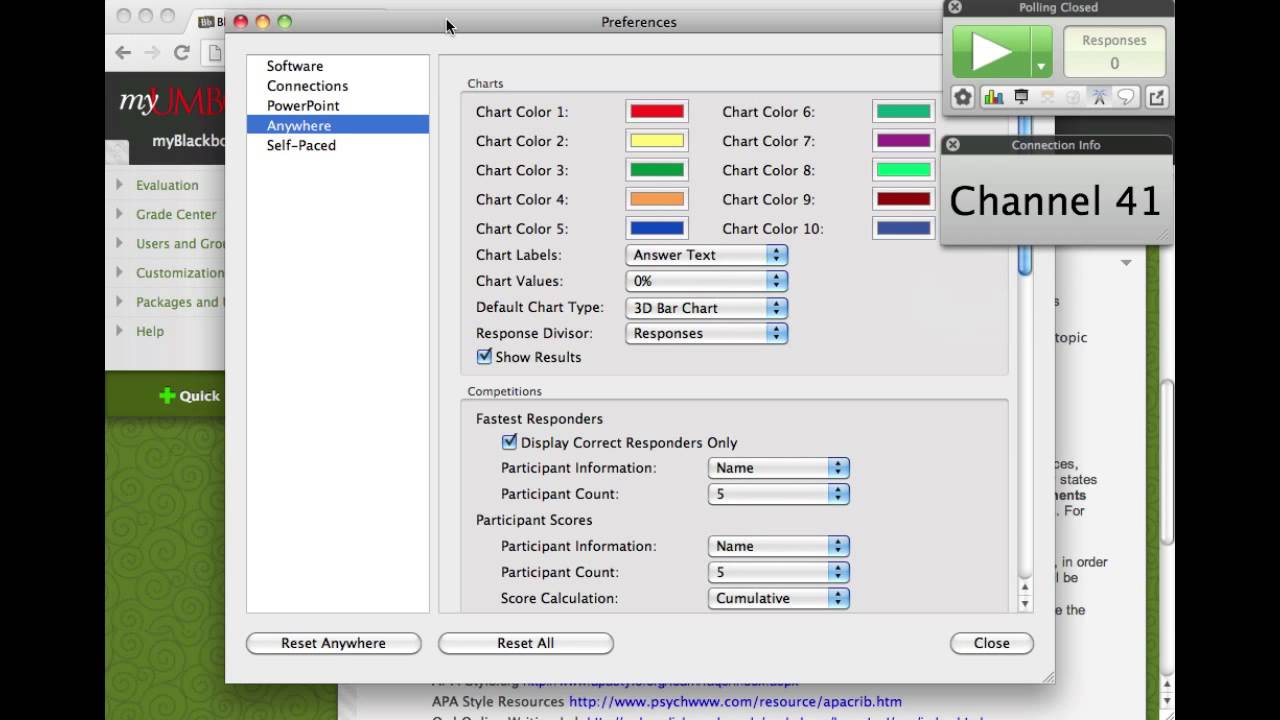Pick Chart Color 2 yellow swatch

tap(656, 141)
